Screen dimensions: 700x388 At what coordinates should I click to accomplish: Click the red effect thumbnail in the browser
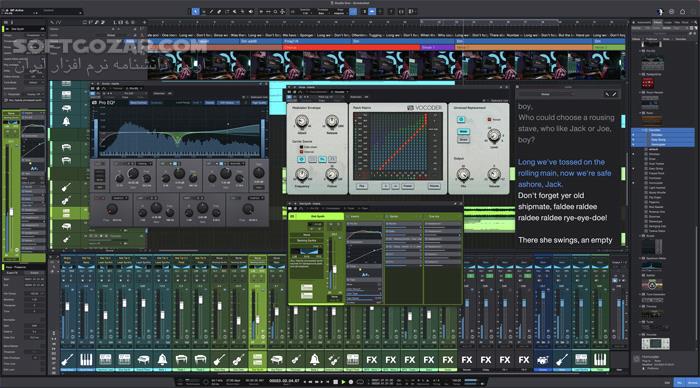point(648,83)
